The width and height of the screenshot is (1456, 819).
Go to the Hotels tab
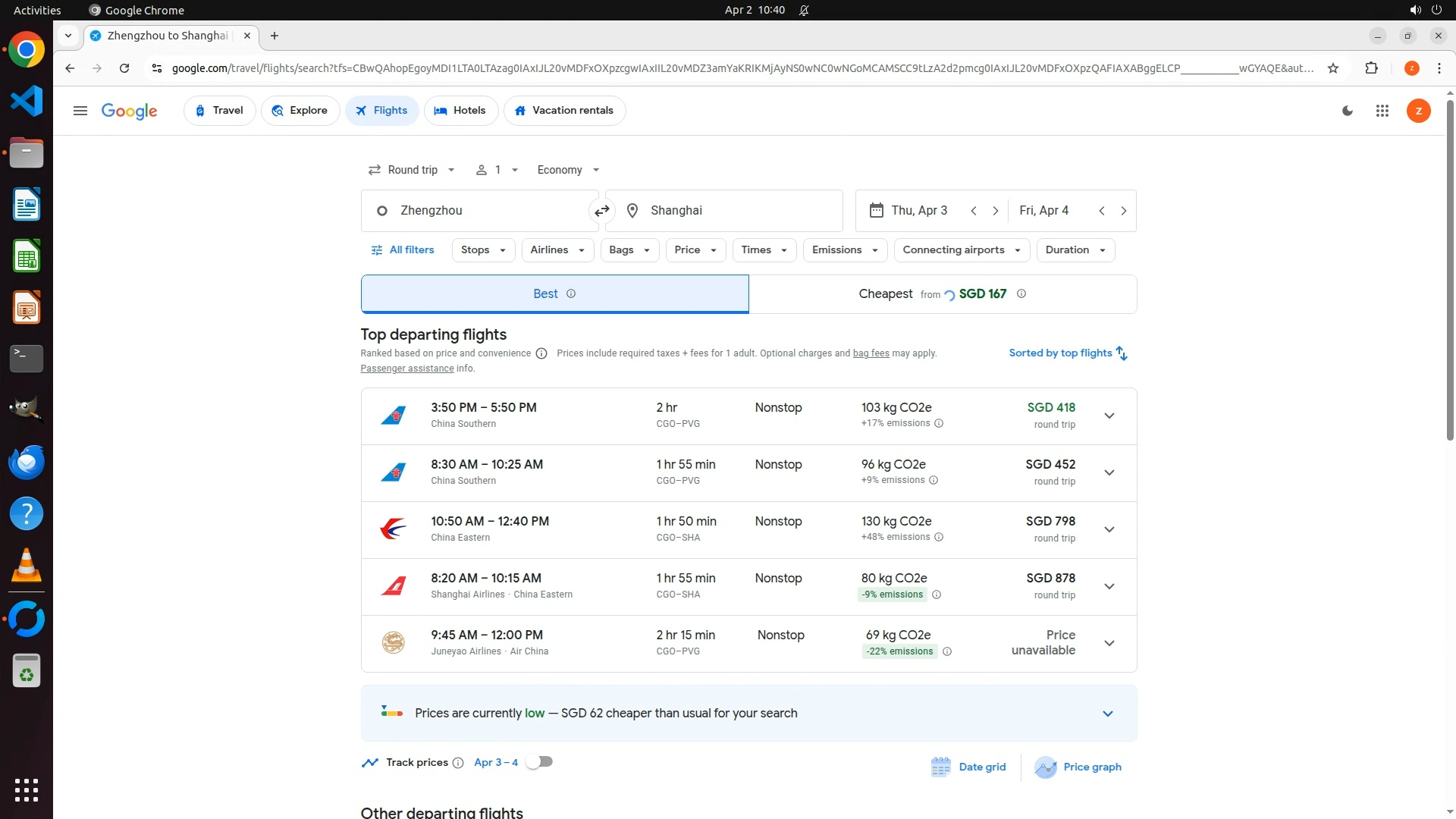tap(460, 111)
